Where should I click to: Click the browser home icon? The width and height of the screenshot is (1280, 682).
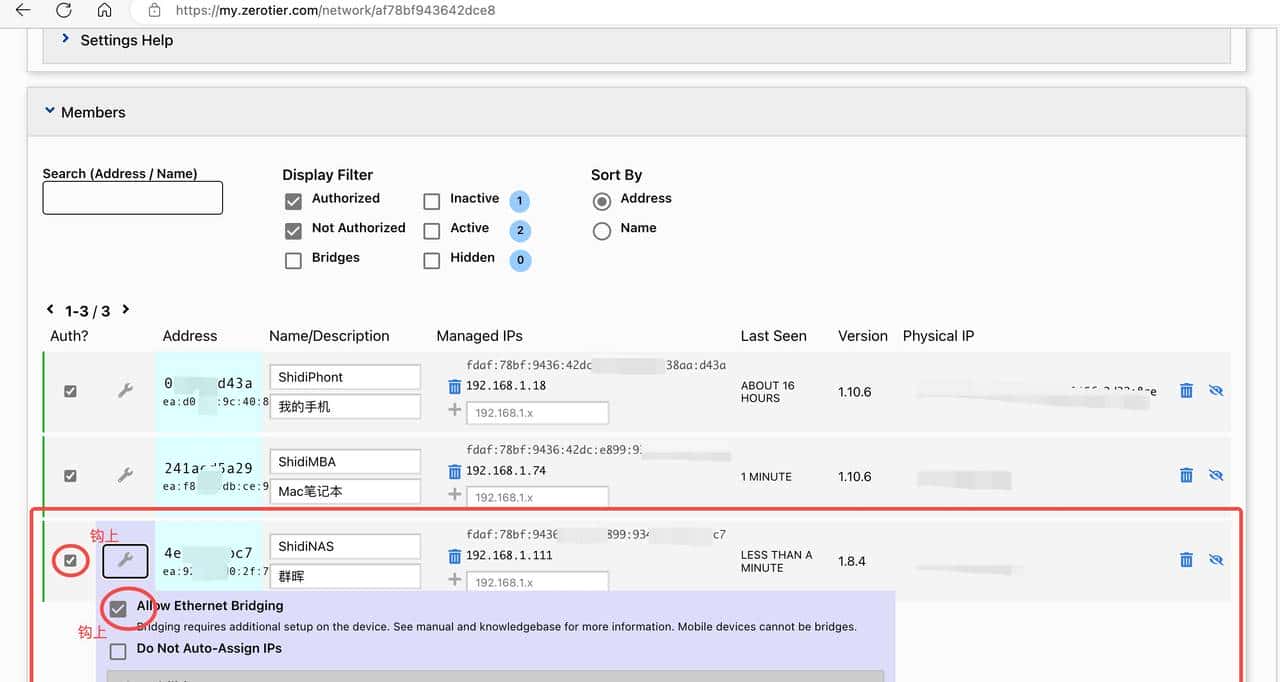click(105, 11)
